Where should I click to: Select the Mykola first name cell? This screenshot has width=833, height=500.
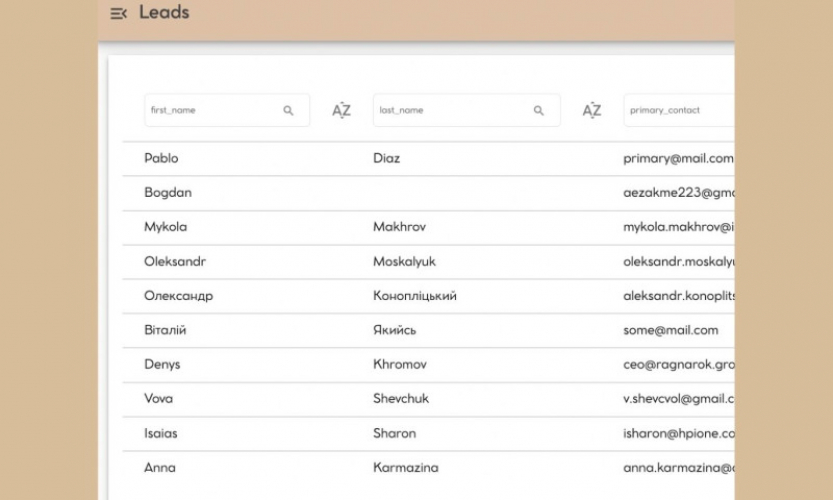point(165,227)
